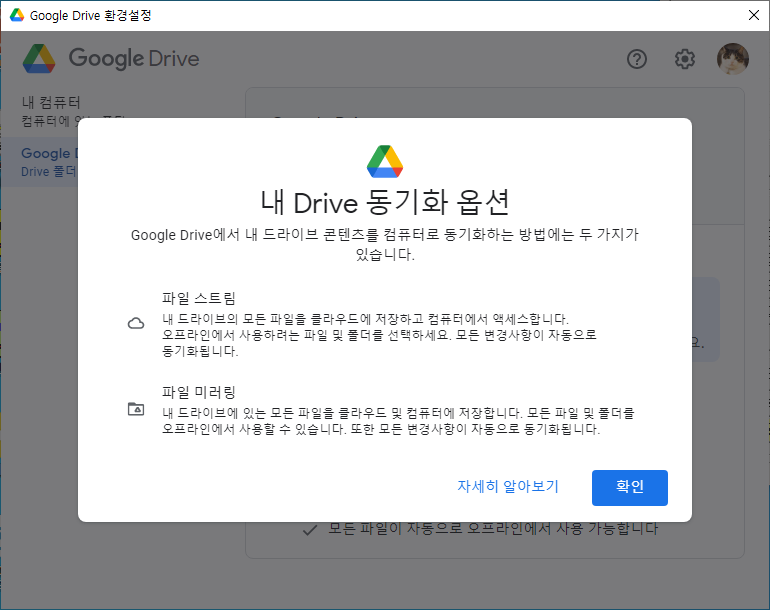Image resolution: width=770 pixels, height=610 pixels.
Task: Click the Google Drive logo in the header
Action: click(x=111, y=58)
